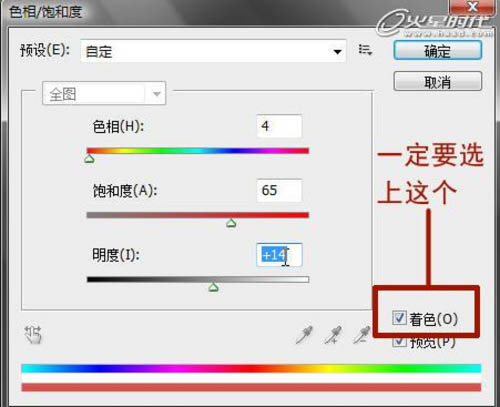This screenshot has width=500, height=407.
Task: Click the 预设(E): label
Action: [45, 51]
